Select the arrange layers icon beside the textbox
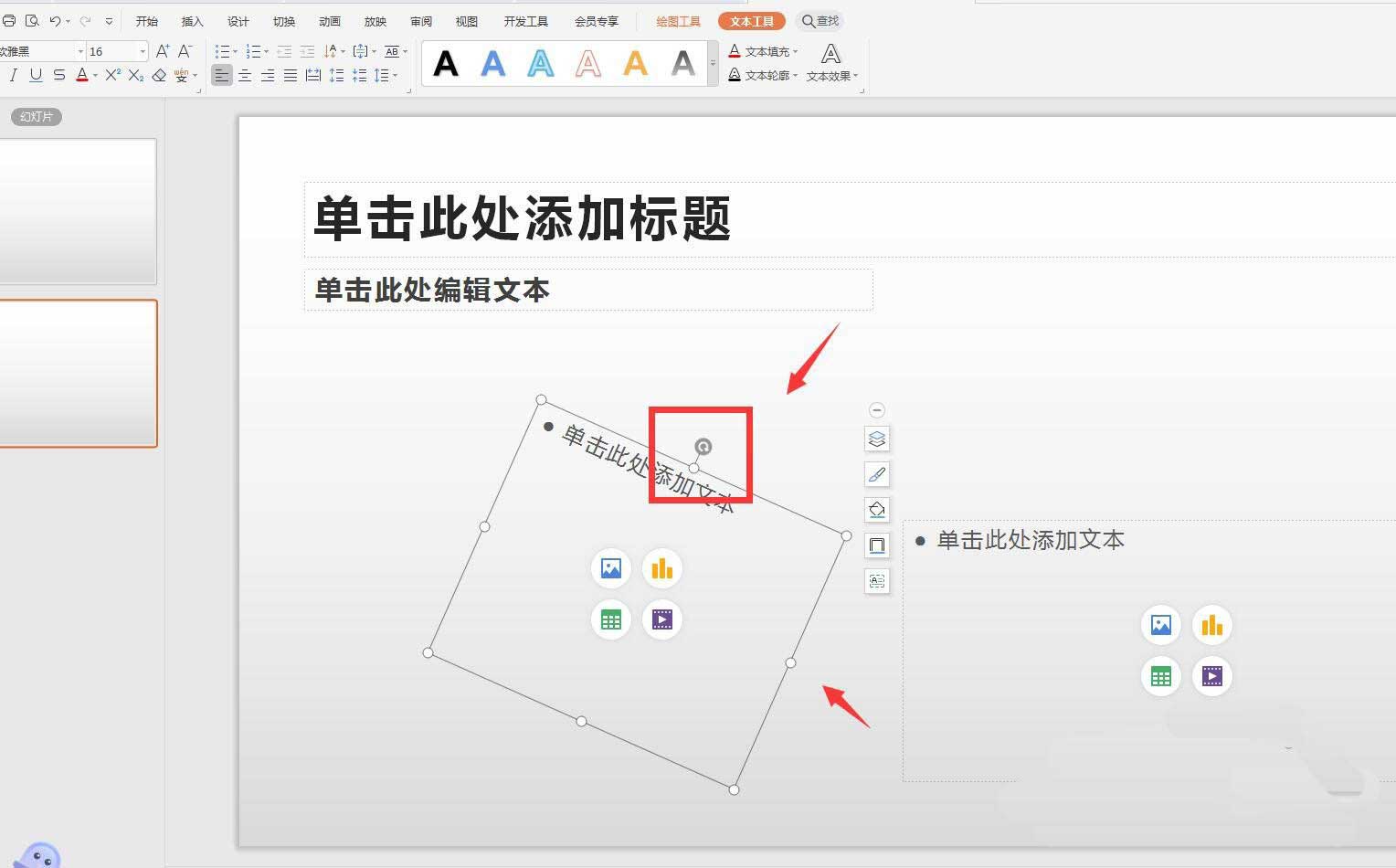Screen dimensions: 1396x868 876,439
